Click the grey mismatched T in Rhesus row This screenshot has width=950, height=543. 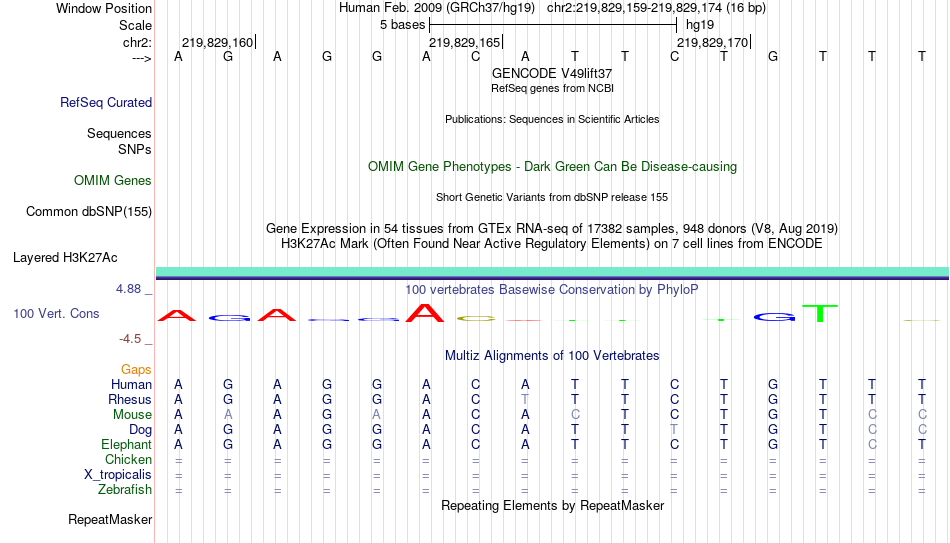[x=525, y=399]
